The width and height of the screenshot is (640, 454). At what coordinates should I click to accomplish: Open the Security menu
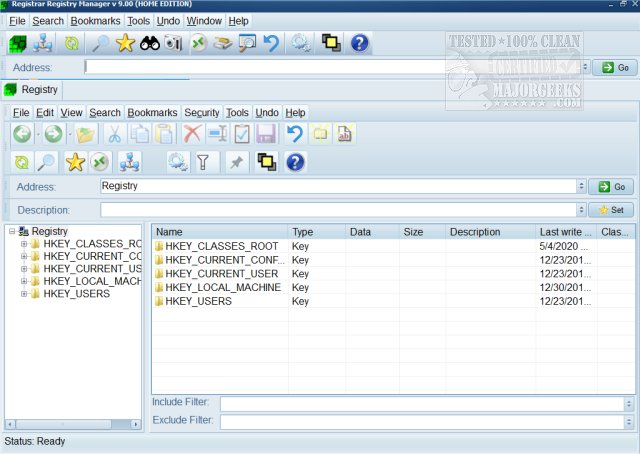tap(201, 113)
